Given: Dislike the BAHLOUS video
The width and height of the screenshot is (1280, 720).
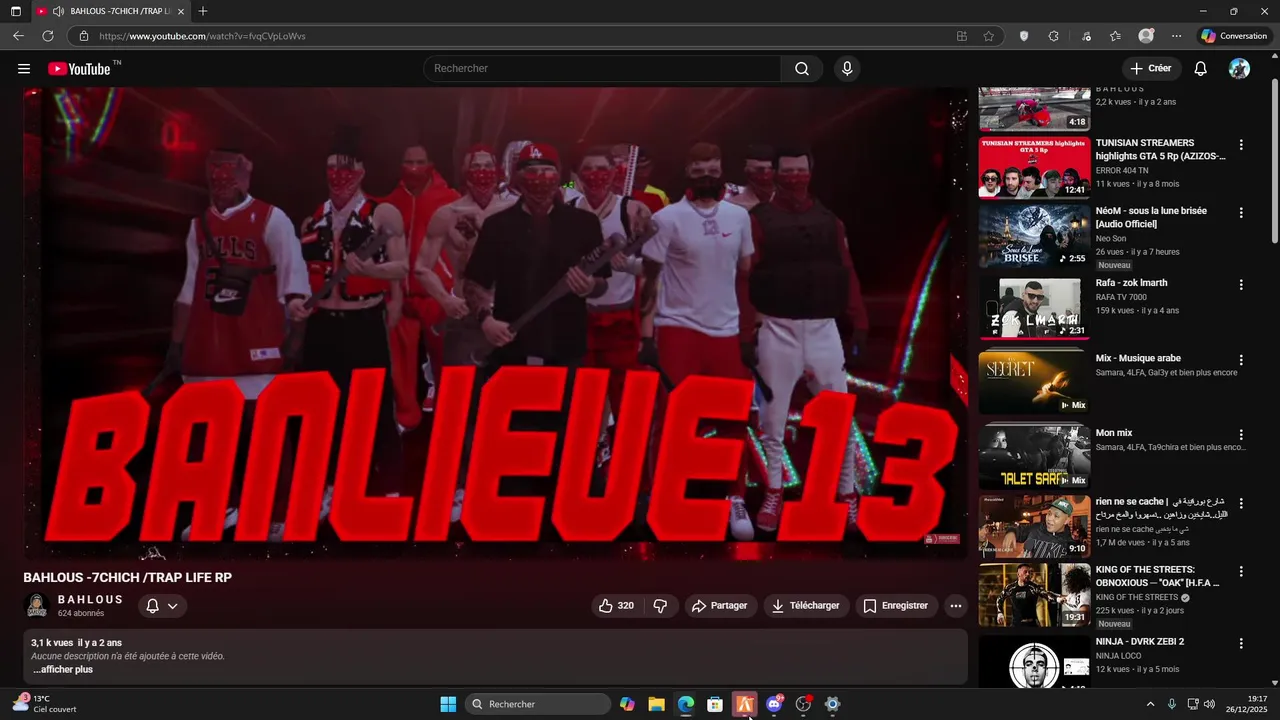Looking at the screenshot, I should pos(660,606).
